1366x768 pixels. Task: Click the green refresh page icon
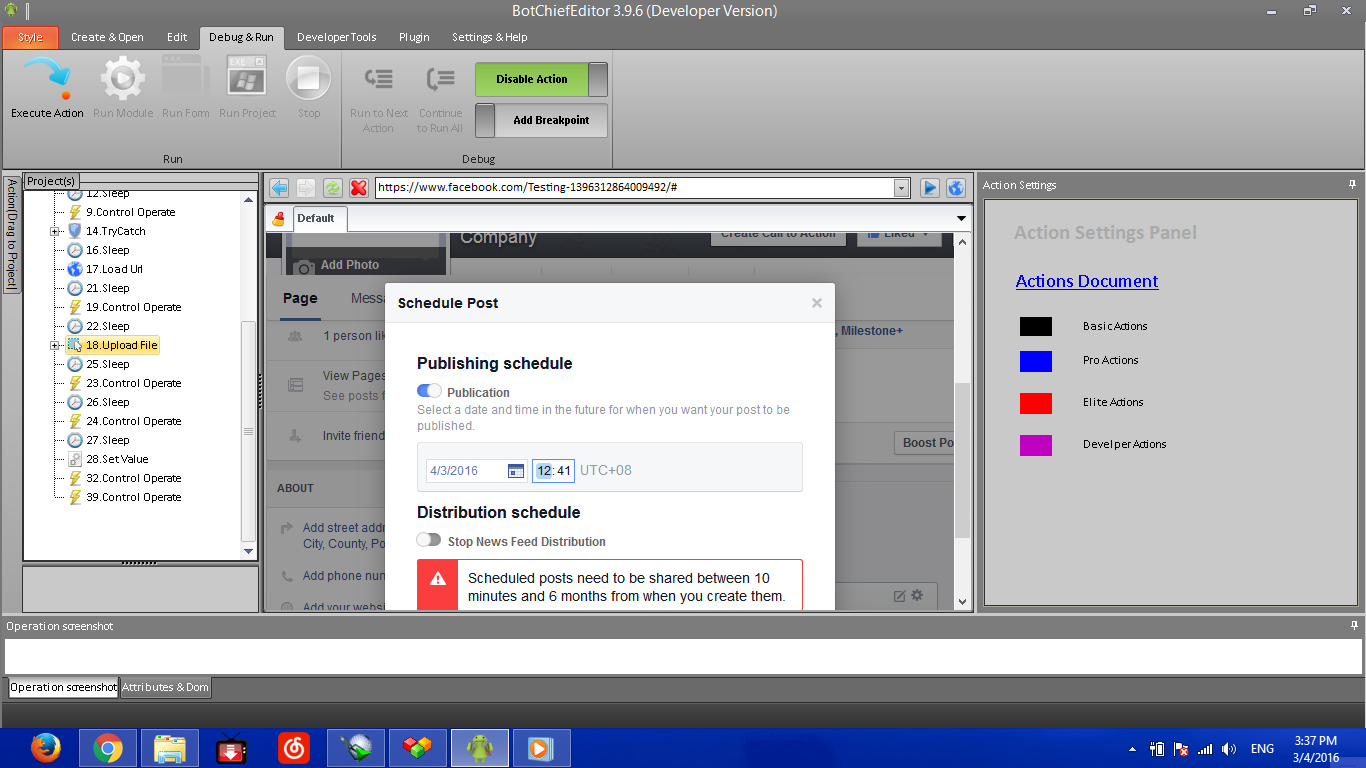point(332,188)
